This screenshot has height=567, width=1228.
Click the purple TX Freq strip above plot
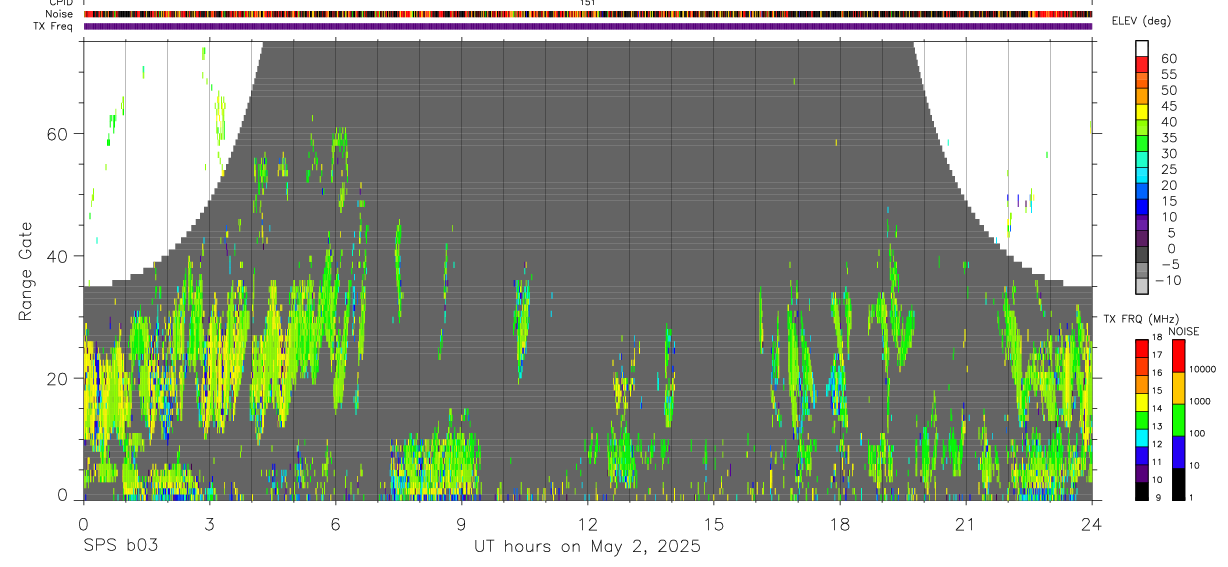coord(588,26)
